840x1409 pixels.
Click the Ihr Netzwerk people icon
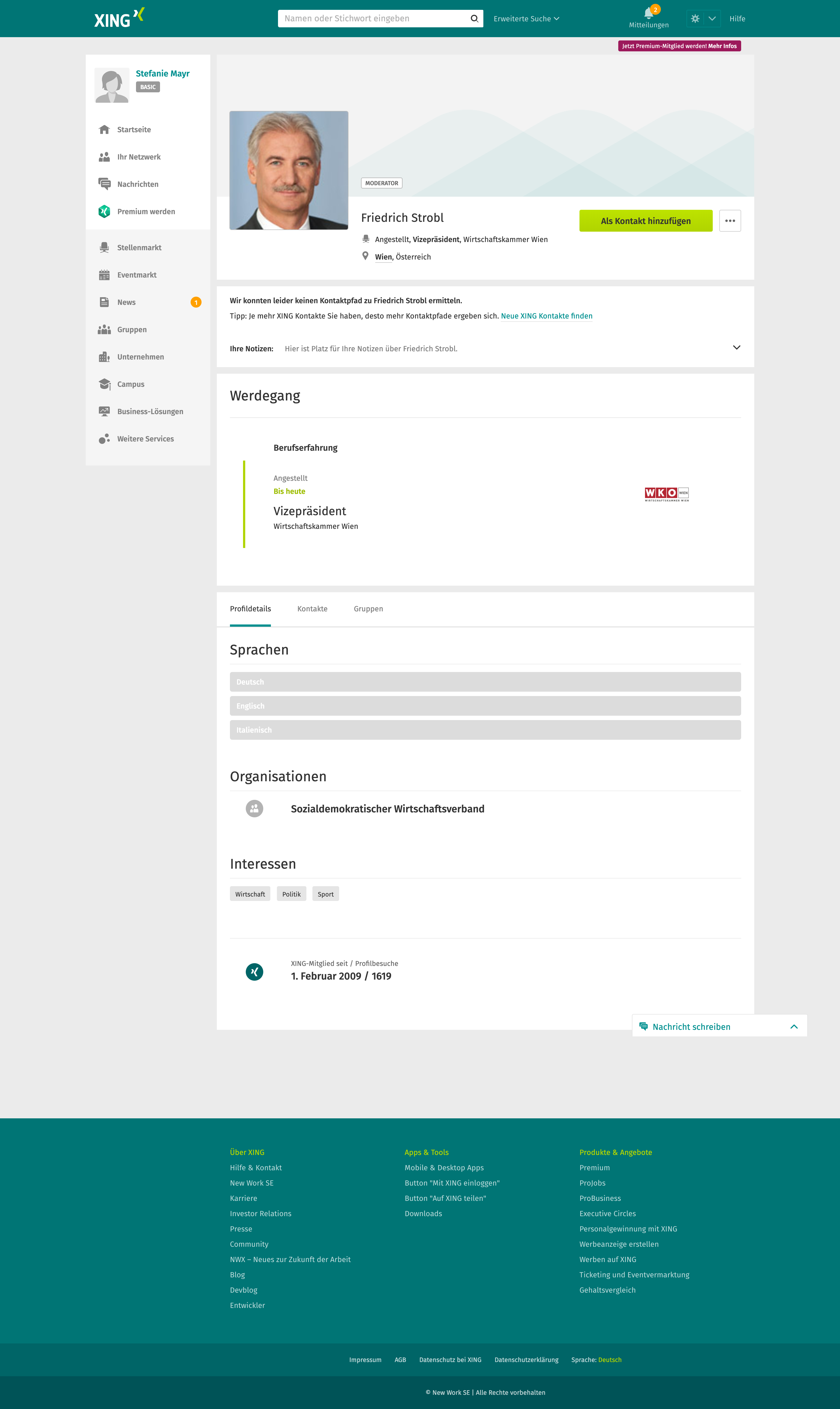(104, 157)
